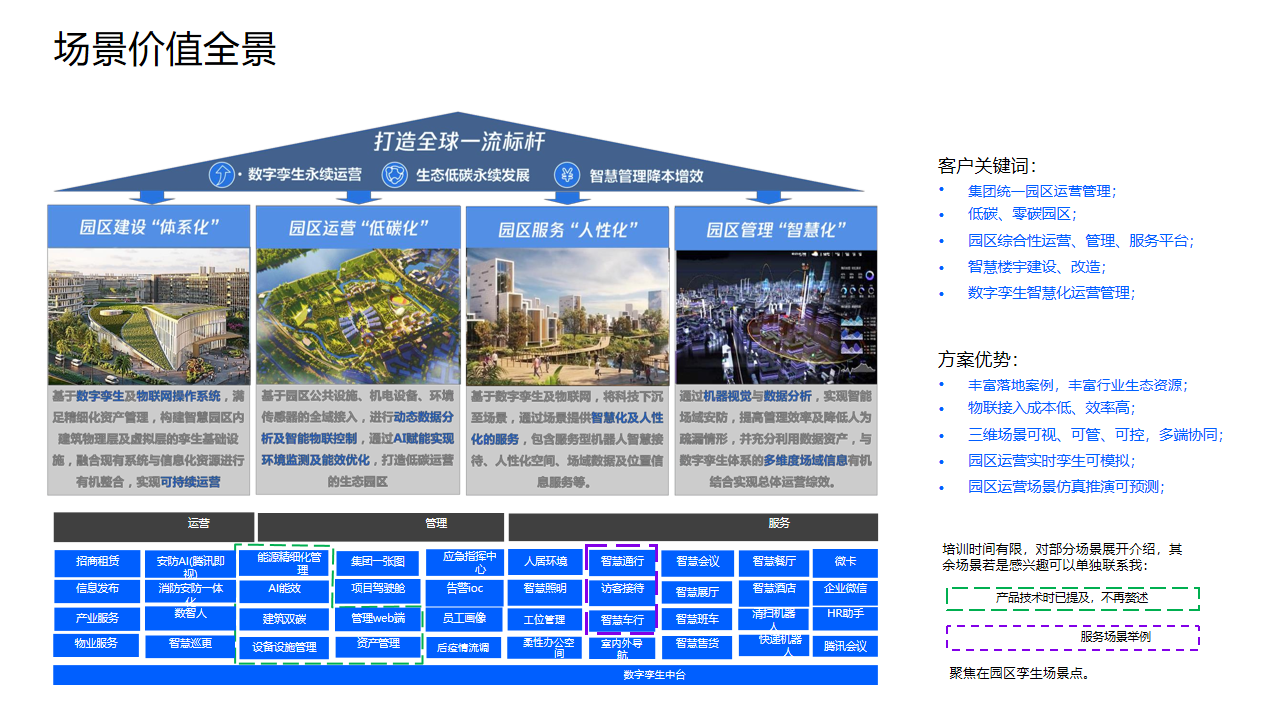Open the 园区服务"人性化" street scene image
This screenshot has width=1280, height=720.
point(567,317)
